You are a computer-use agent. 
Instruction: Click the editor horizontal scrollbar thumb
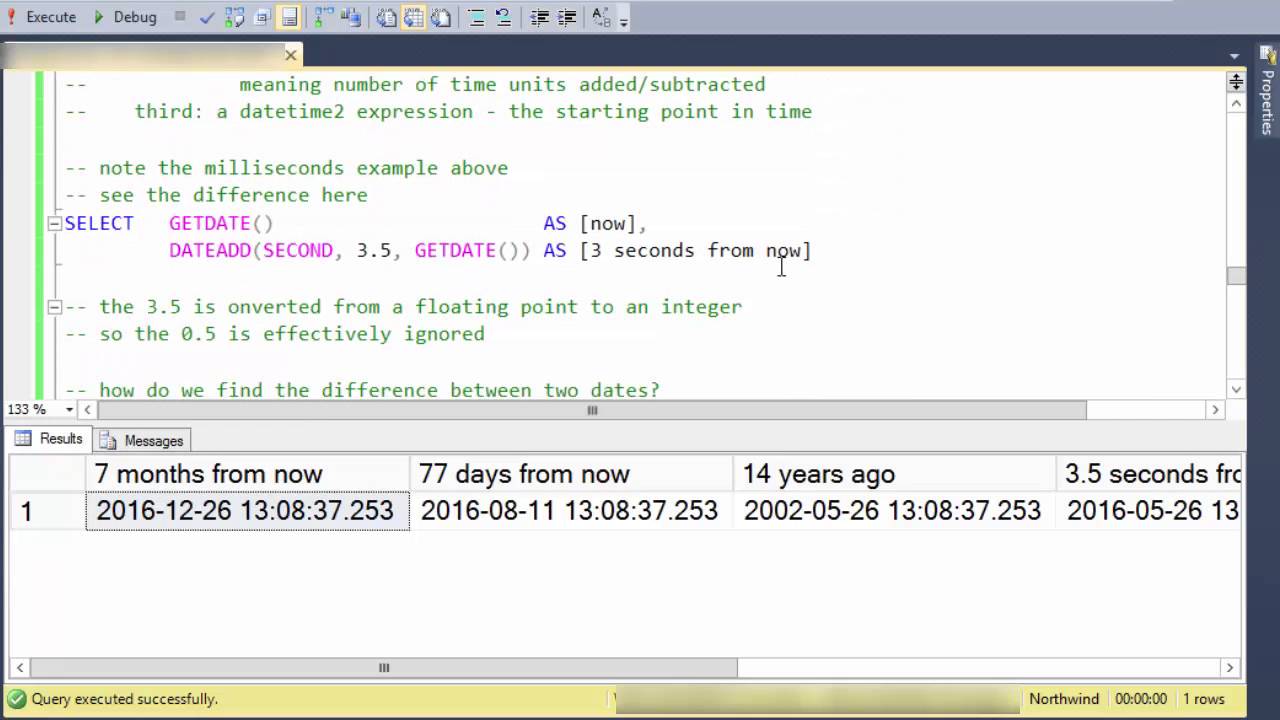592,410
